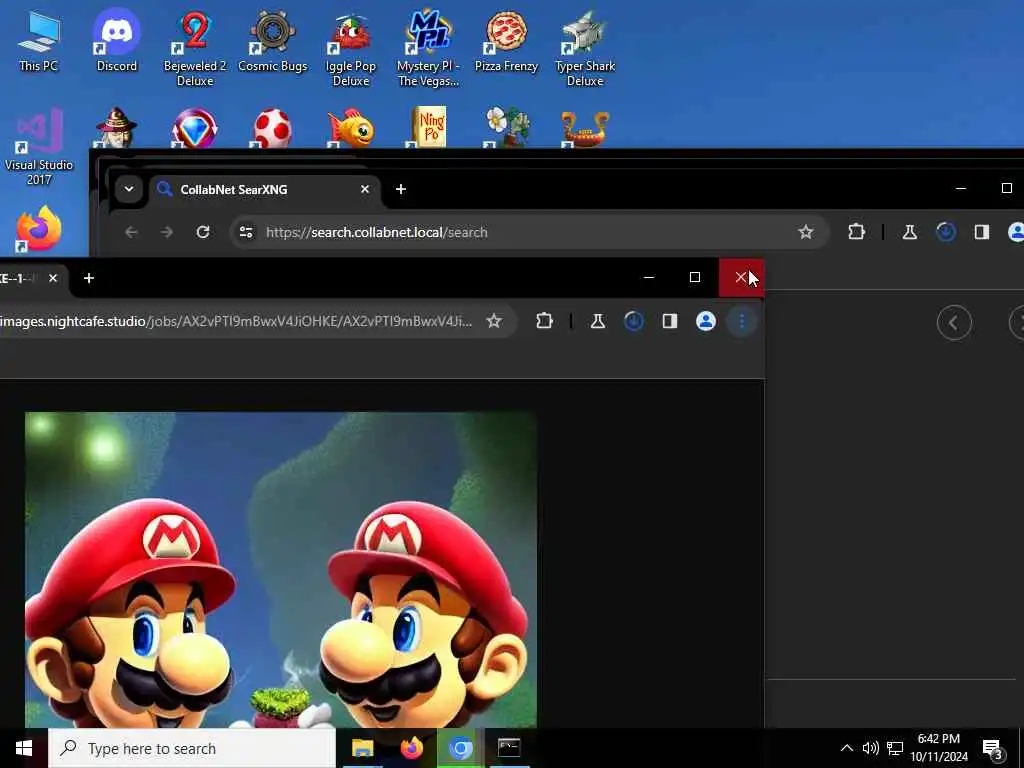Screen dimensions: 1024x768
Task: Open the Visual Studio 2017 shortcut
Action: pos(39,148)
